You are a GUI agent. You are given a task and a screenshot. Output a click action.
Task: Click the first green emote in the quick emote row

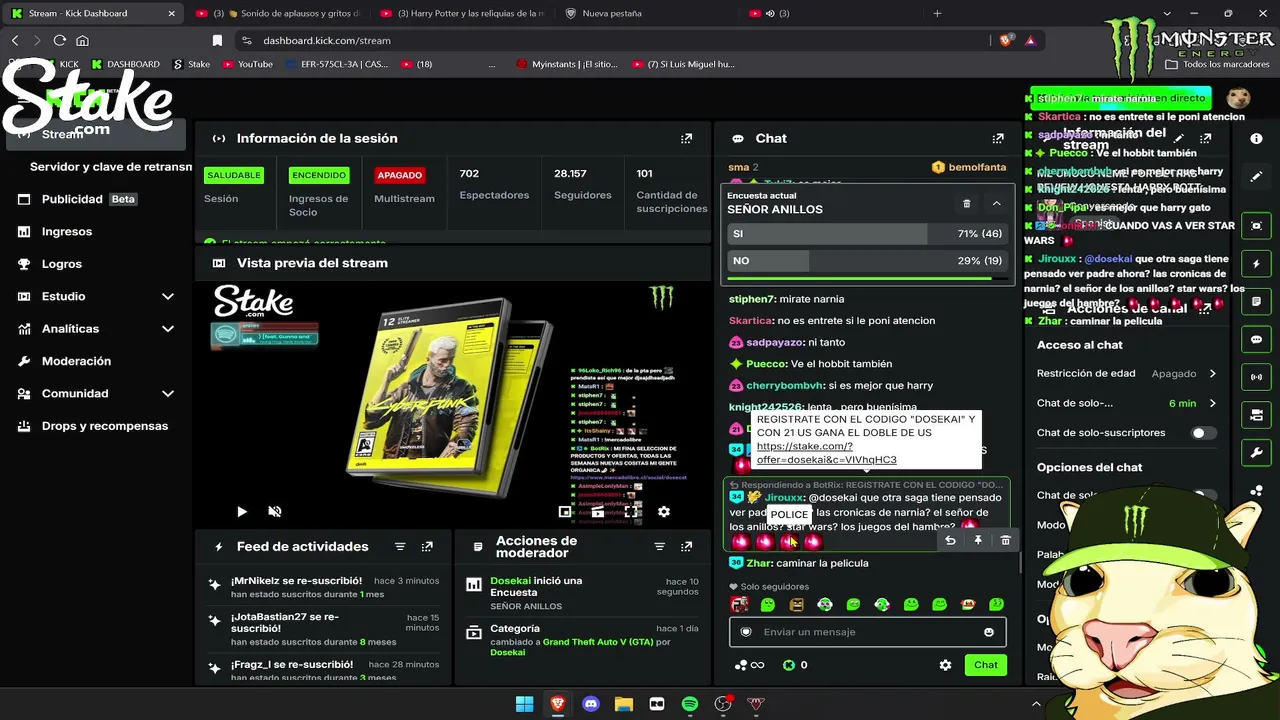[768, 604]
